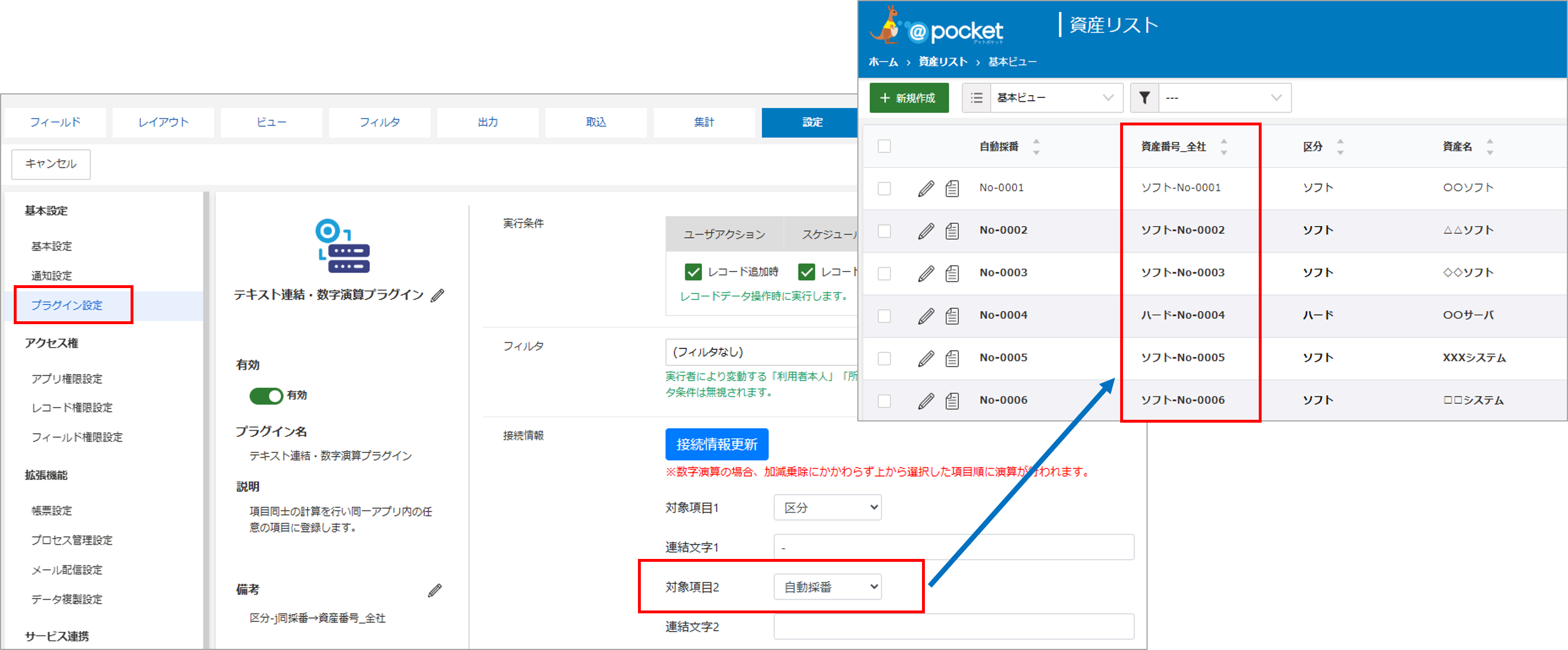Viewport: 1568px width, 650px height.
Task: Uncheck the レコード追加時 checkbox
Action: [693, 272]
